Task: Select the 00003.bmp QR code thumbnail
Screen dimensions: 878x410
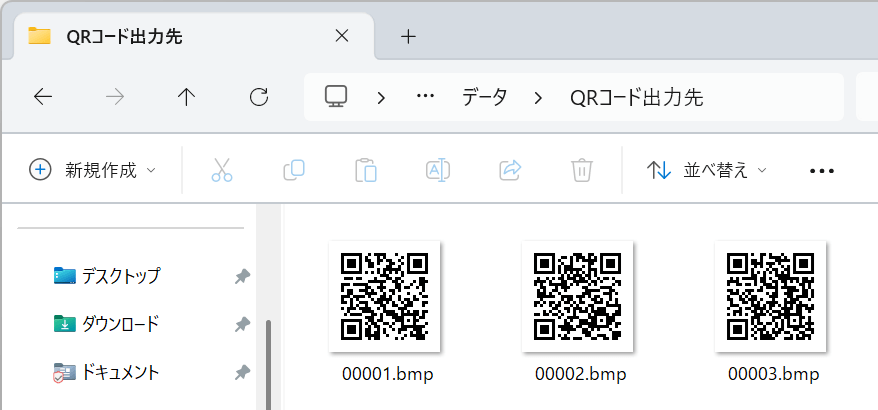Action: 770,296
